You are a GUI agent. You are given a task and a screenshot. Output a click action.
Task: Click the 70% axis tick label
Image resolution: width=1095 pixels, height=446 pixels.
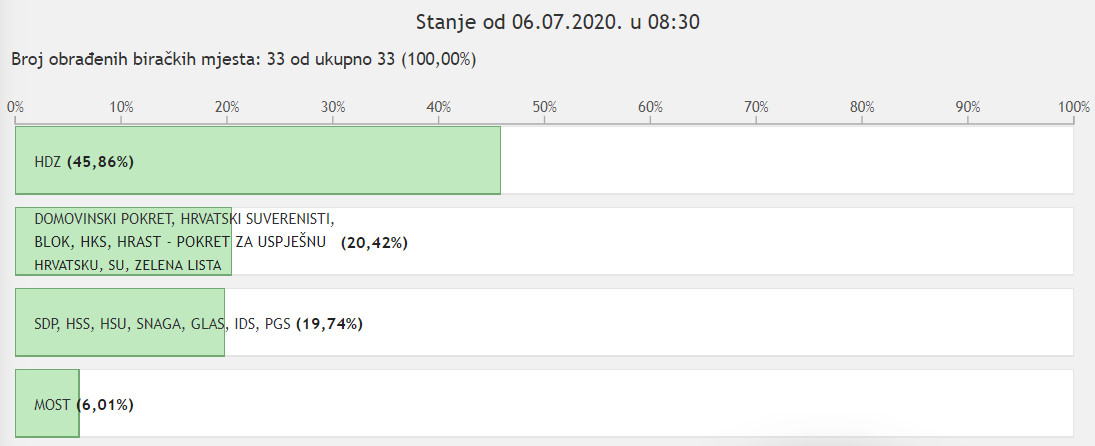(756, 107)
